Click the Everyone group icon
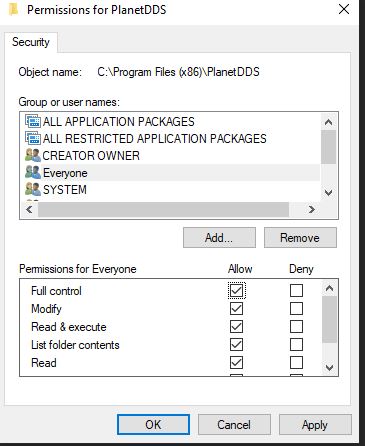 (x=33, y=172)
